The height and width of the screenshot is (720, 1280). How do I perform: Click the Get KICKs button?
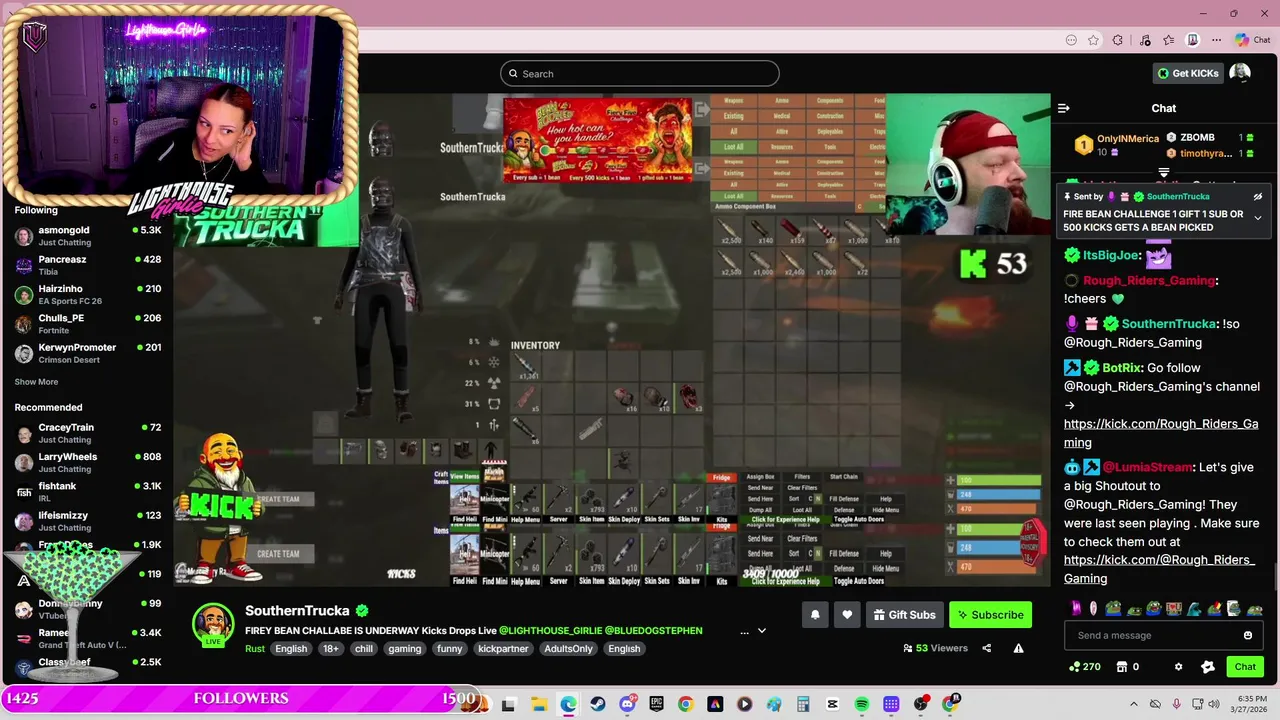[x=1188, y=73]
